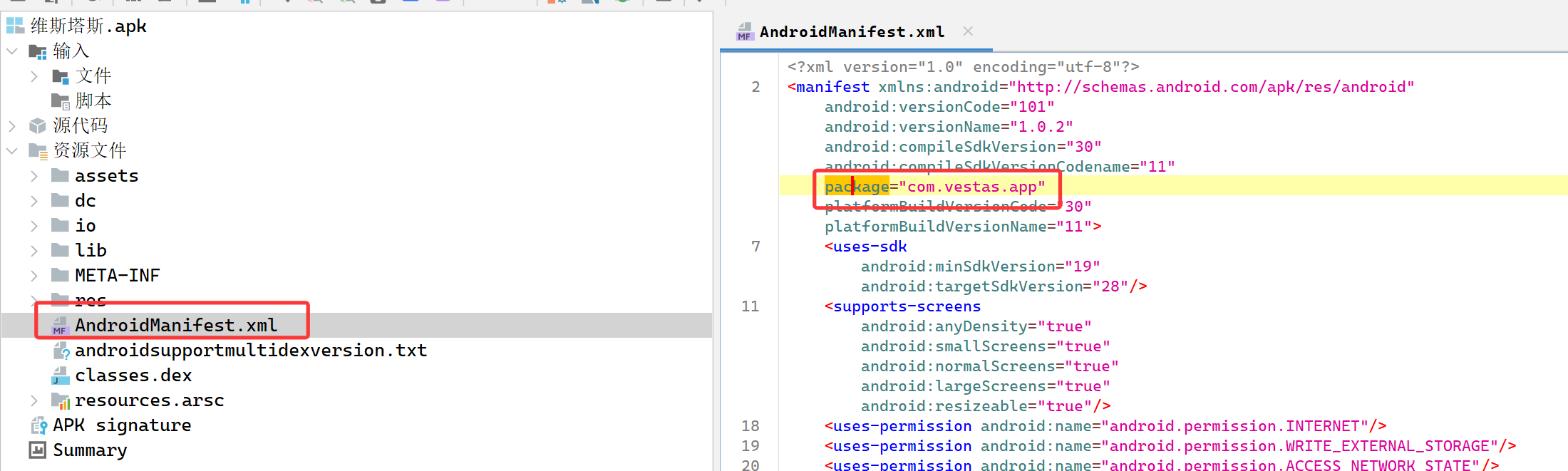Expand the 文件 node
The width and height of the screenshot is (1568, 471).
pos(34,76)
